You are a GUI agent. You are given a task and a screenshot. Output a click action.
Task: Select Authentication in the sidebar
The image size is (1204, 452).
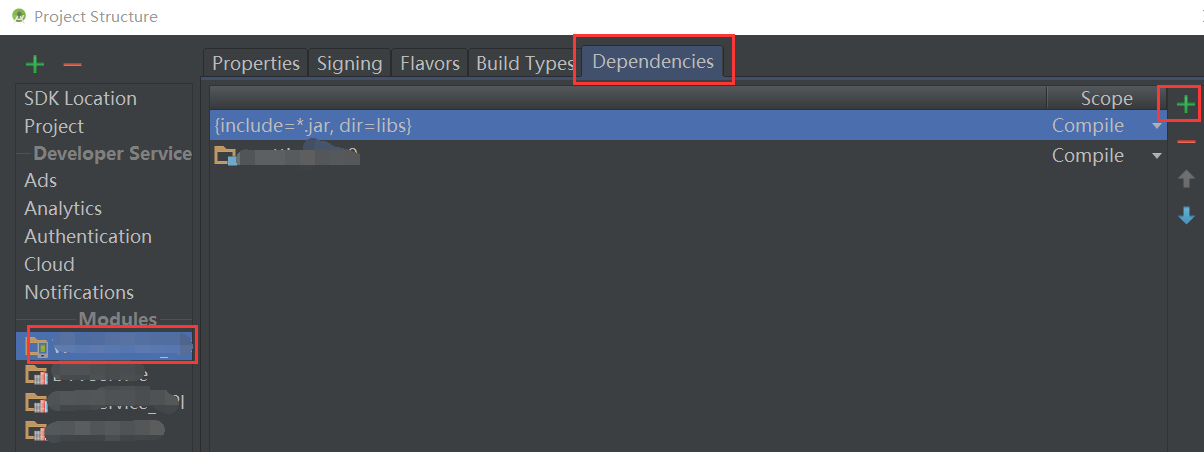click(x=88, y=236)
